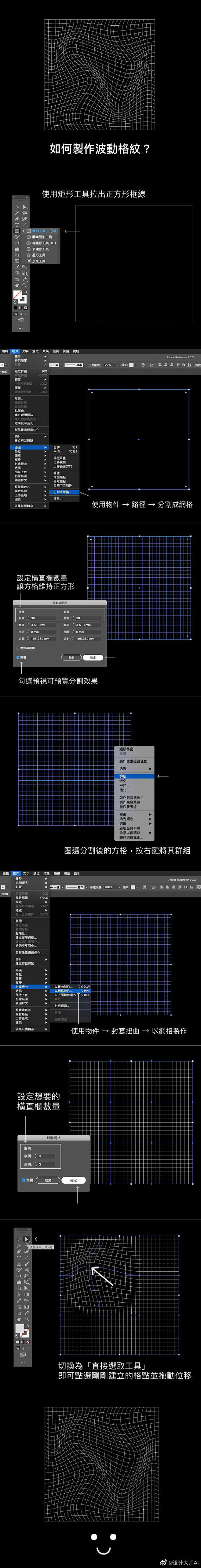Choose 分割成網格... in the 路徑 submenu

click(65, 492)
